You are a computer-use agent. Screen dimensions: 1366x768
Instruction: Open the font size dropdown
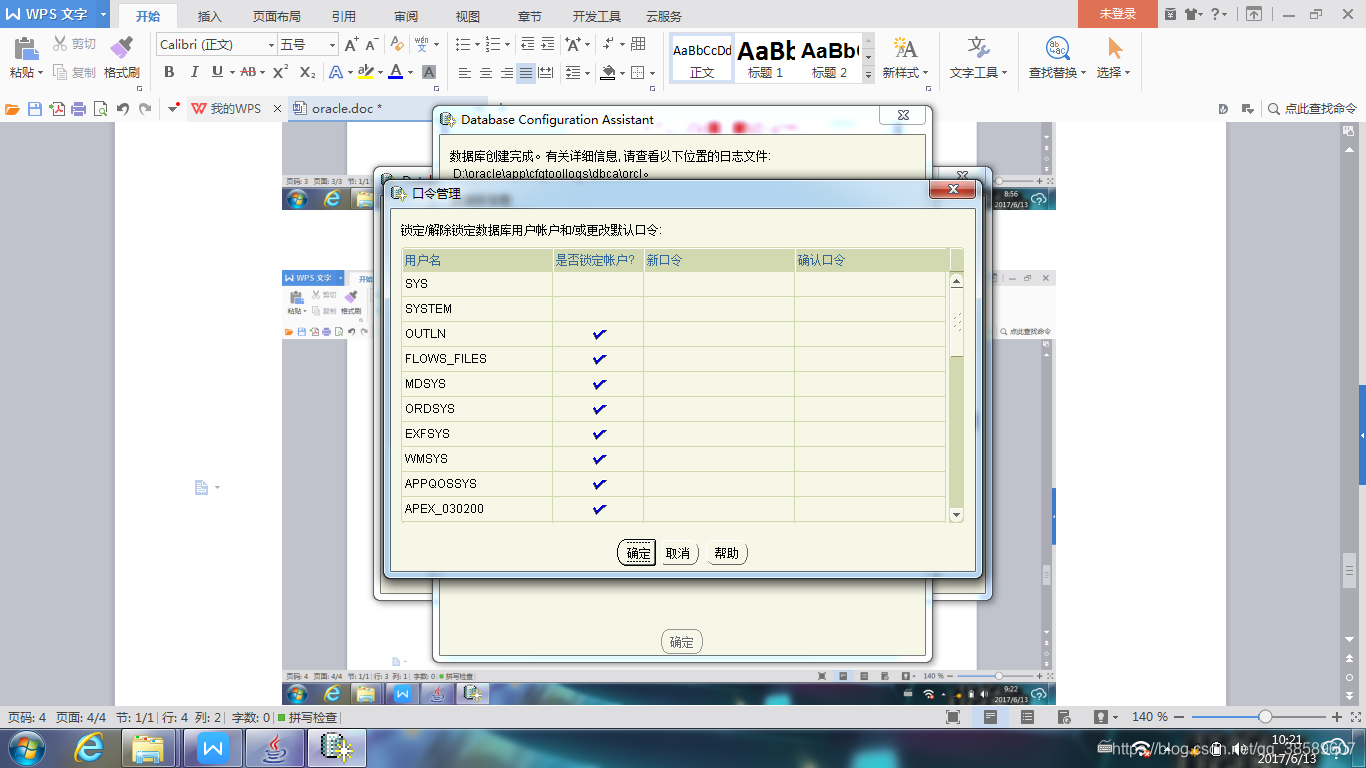[333, 45]
